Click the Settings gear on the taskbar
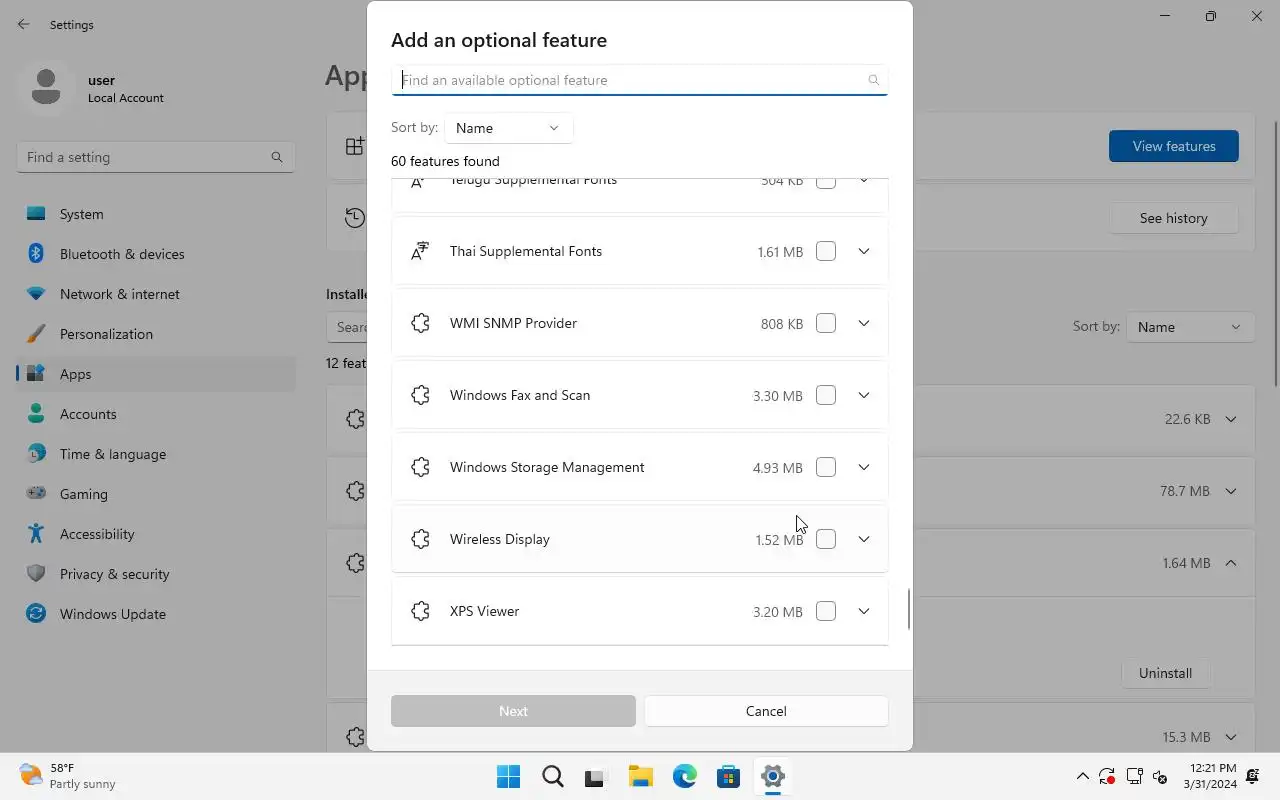 772,776
